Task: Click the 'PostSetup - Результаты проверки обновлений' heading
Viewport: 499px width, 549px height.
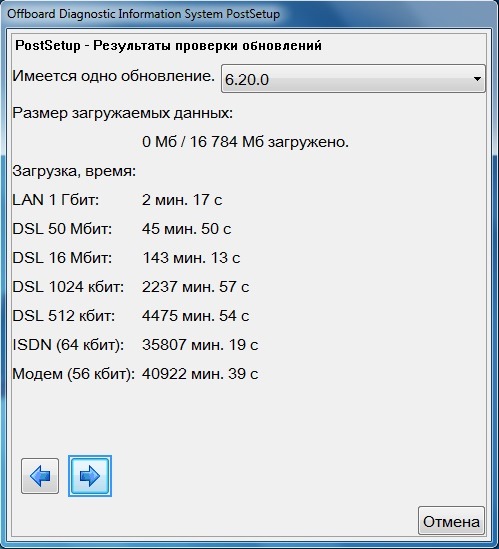Action: click(168, 46)
